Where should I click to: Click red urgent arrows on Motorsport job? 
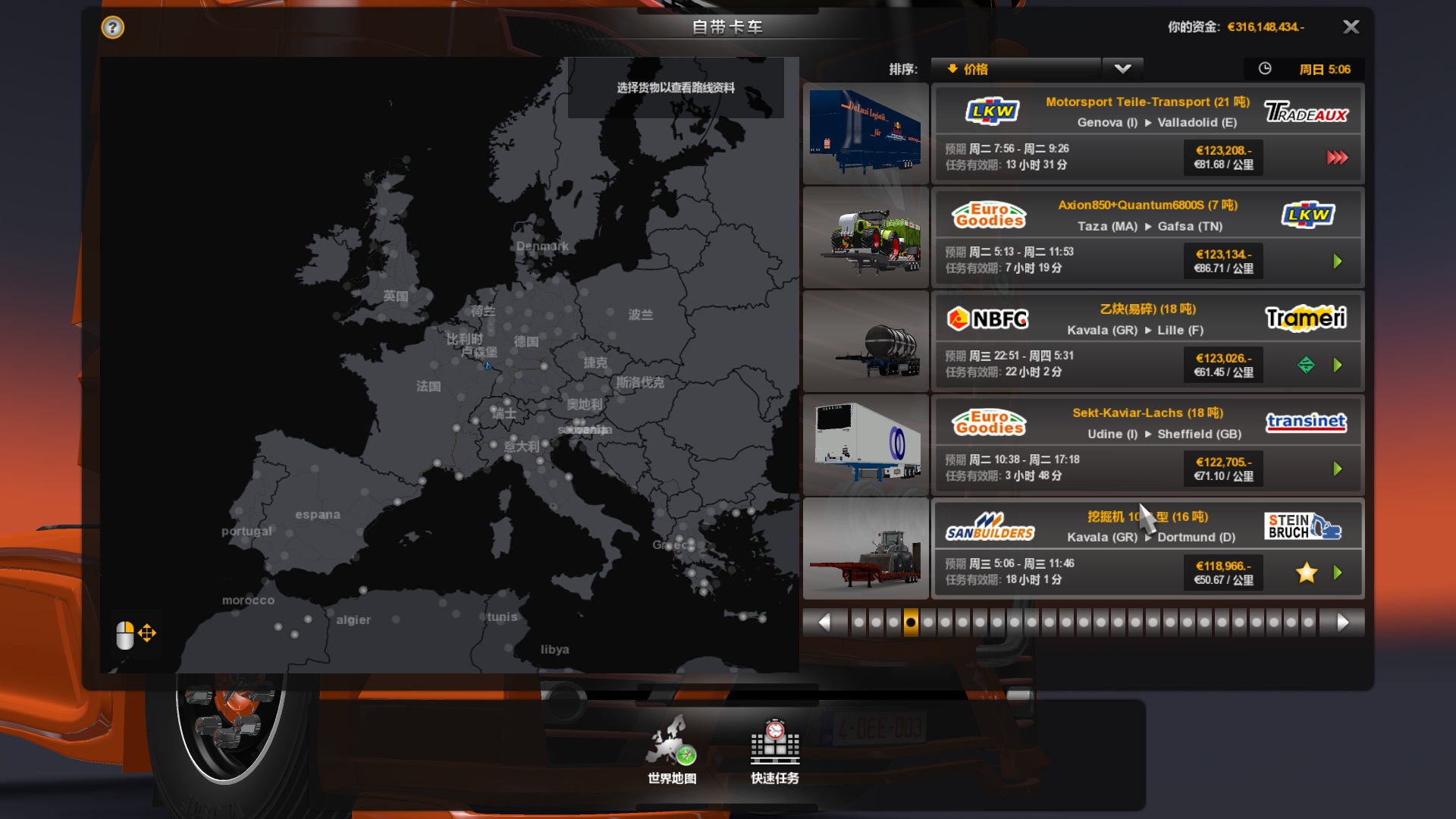click(x=1337, y=158)
